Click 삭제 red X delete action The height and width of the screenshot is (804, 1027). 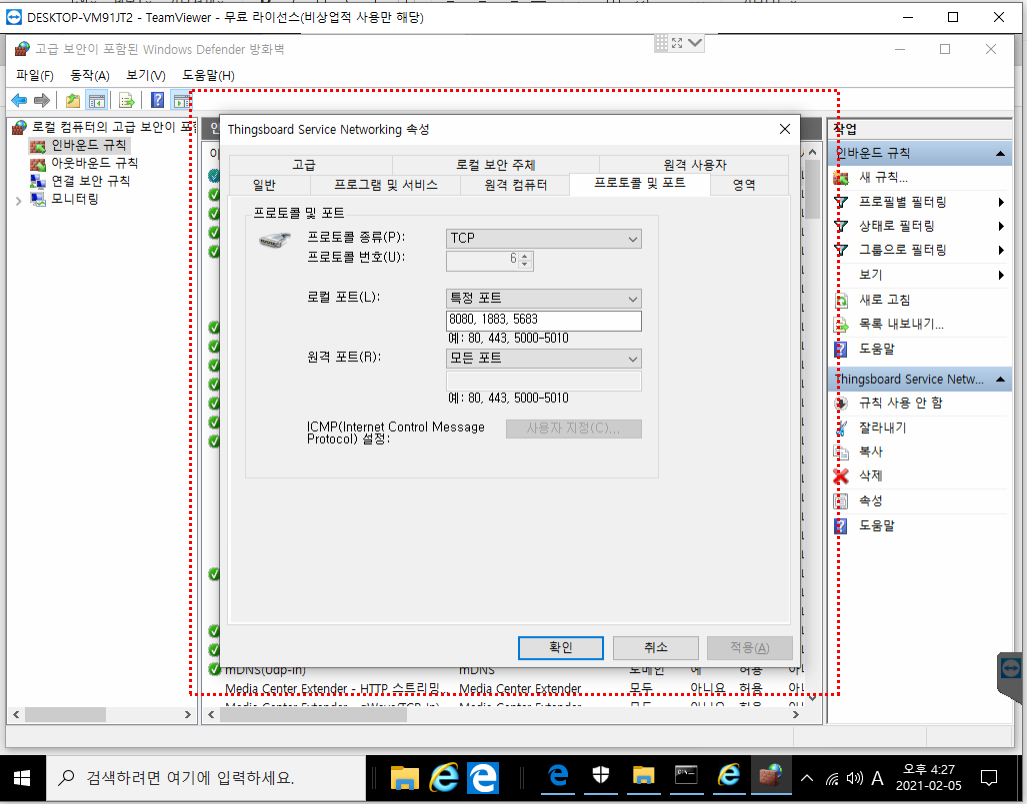click(870, 476)
